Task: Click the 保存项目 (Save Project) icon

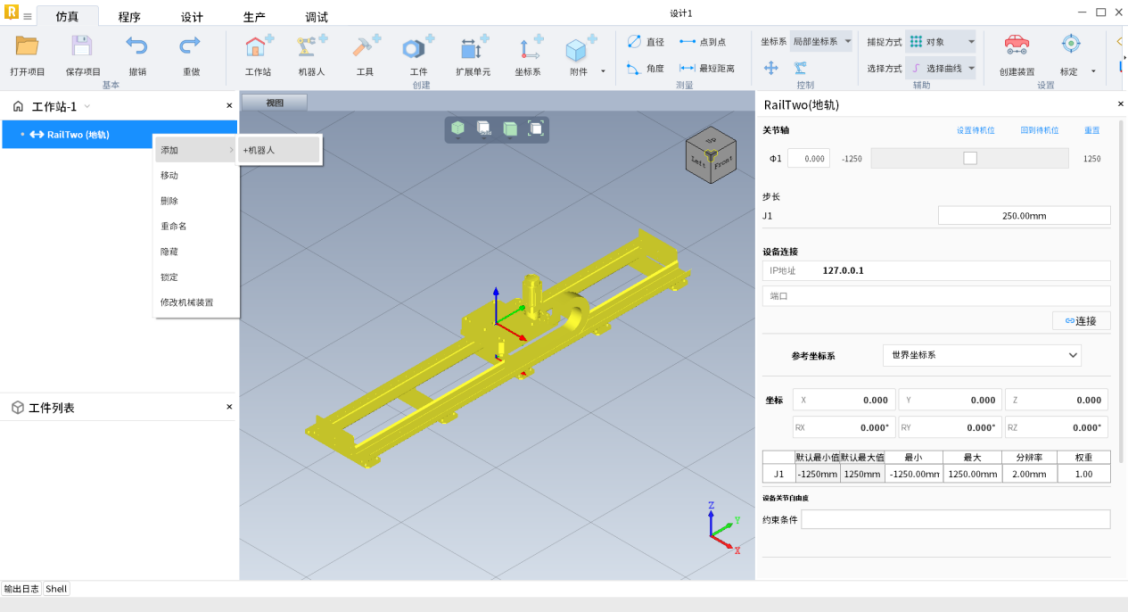Action: click(x=82, y=47)
